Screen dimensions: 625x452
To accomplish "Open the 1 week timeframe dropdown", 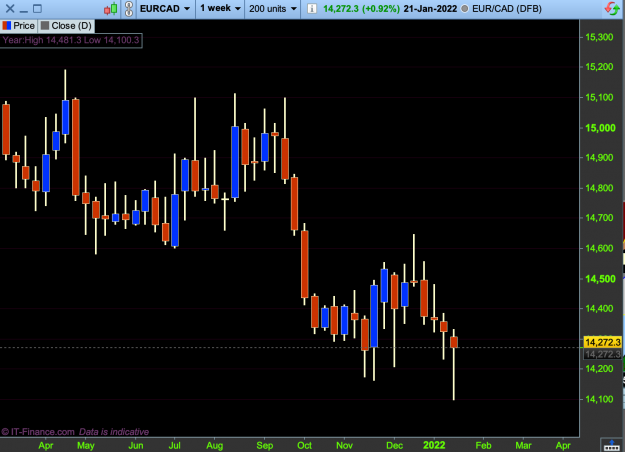I will [220, 8].
